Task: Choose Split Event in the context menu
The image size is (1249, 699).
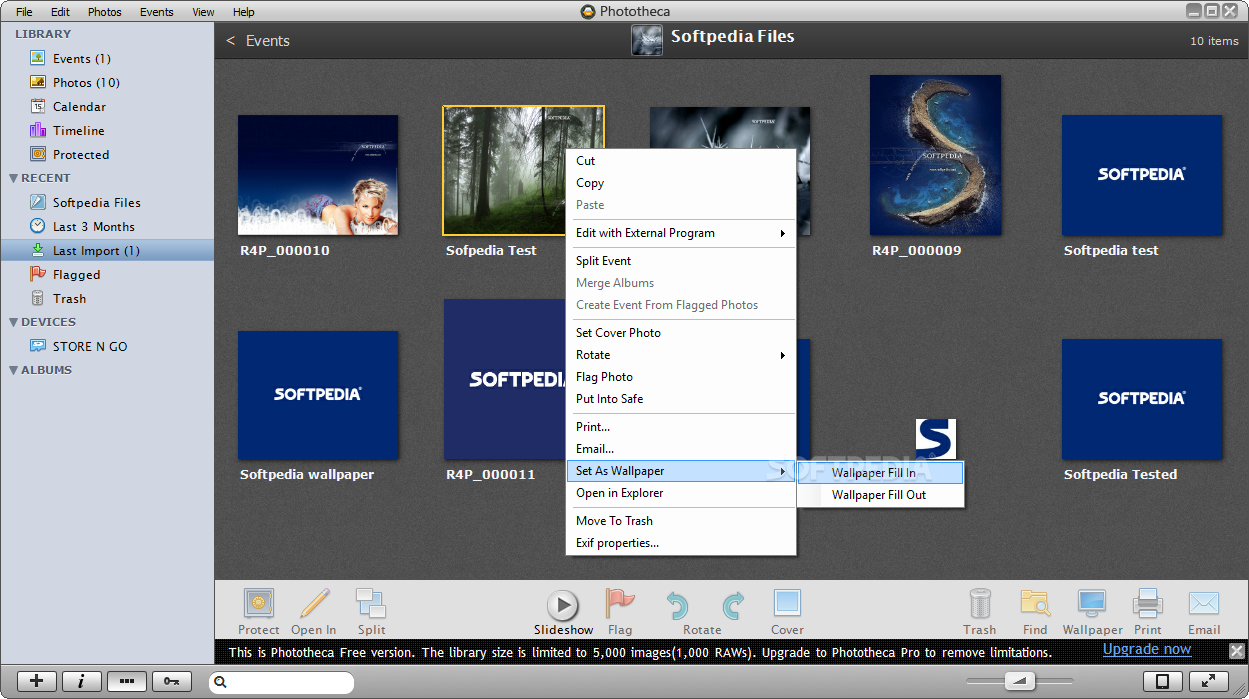Action: [680, 261]
